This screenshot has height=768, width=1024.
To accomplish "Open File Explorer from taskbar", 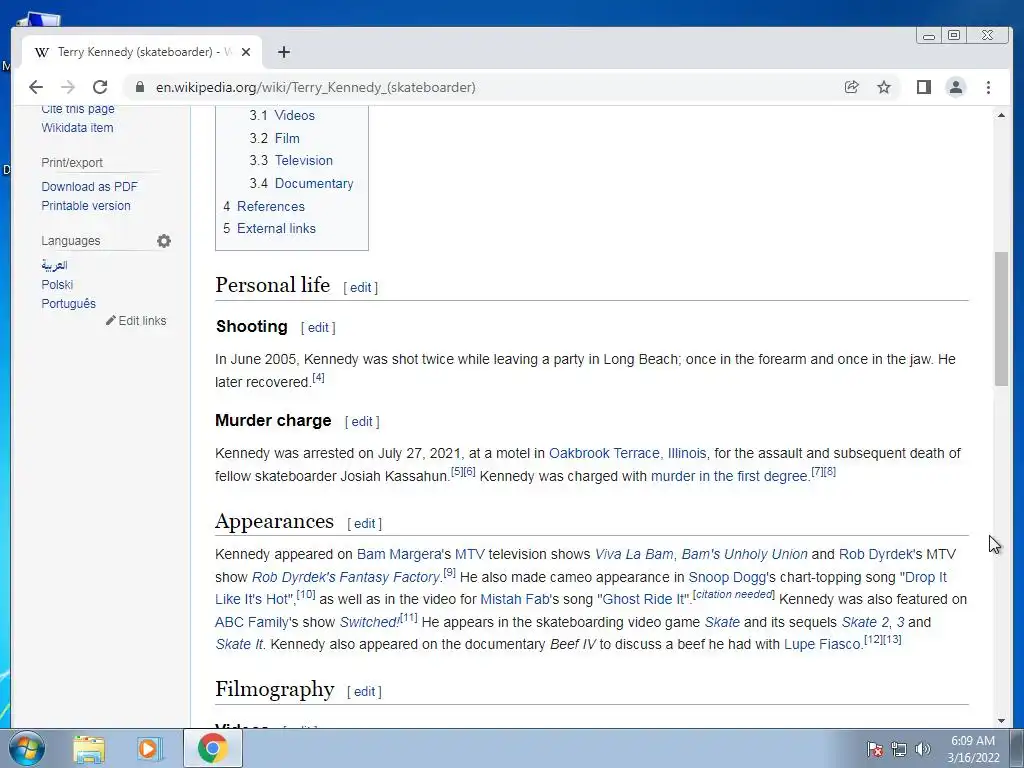I will coord(89,749).
